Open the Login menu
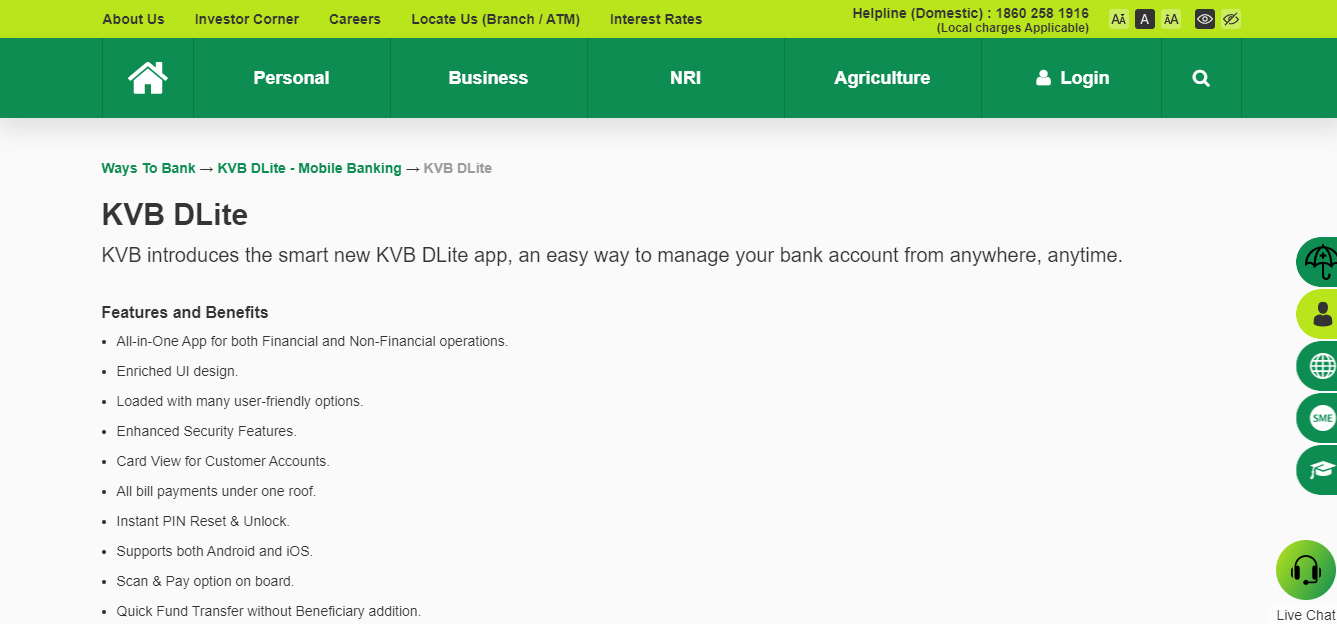Screen dimensions: 1337x624 tap(1072, 78)
